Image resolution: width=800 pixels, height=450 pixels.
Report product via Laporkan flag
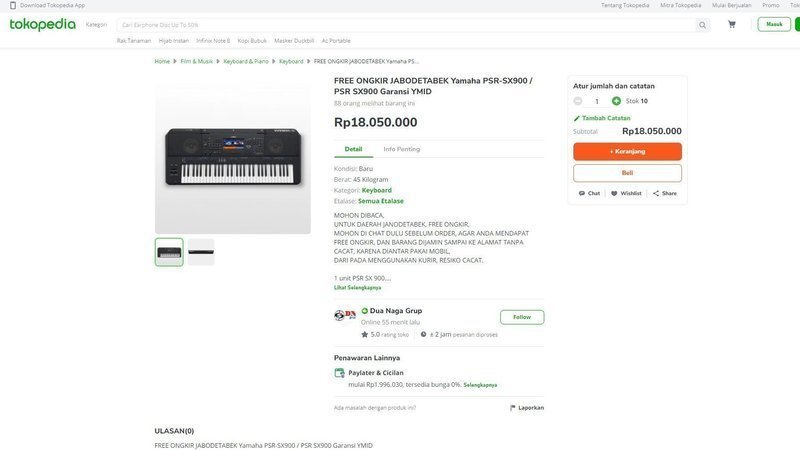tap(527, 408)
